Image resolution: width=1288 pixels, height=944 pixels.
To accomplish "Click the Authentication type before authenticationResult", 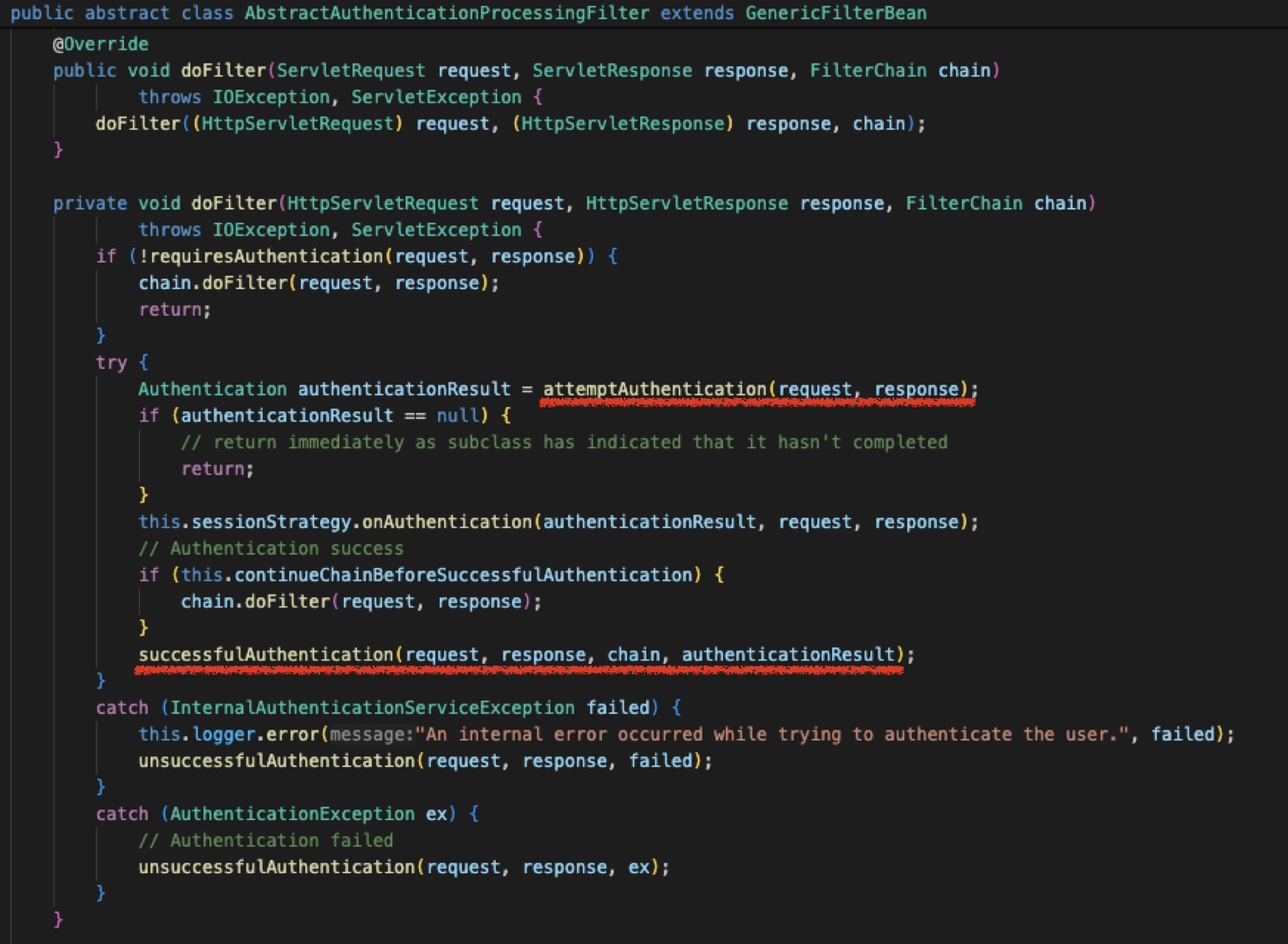I will (x=213, y=389).
